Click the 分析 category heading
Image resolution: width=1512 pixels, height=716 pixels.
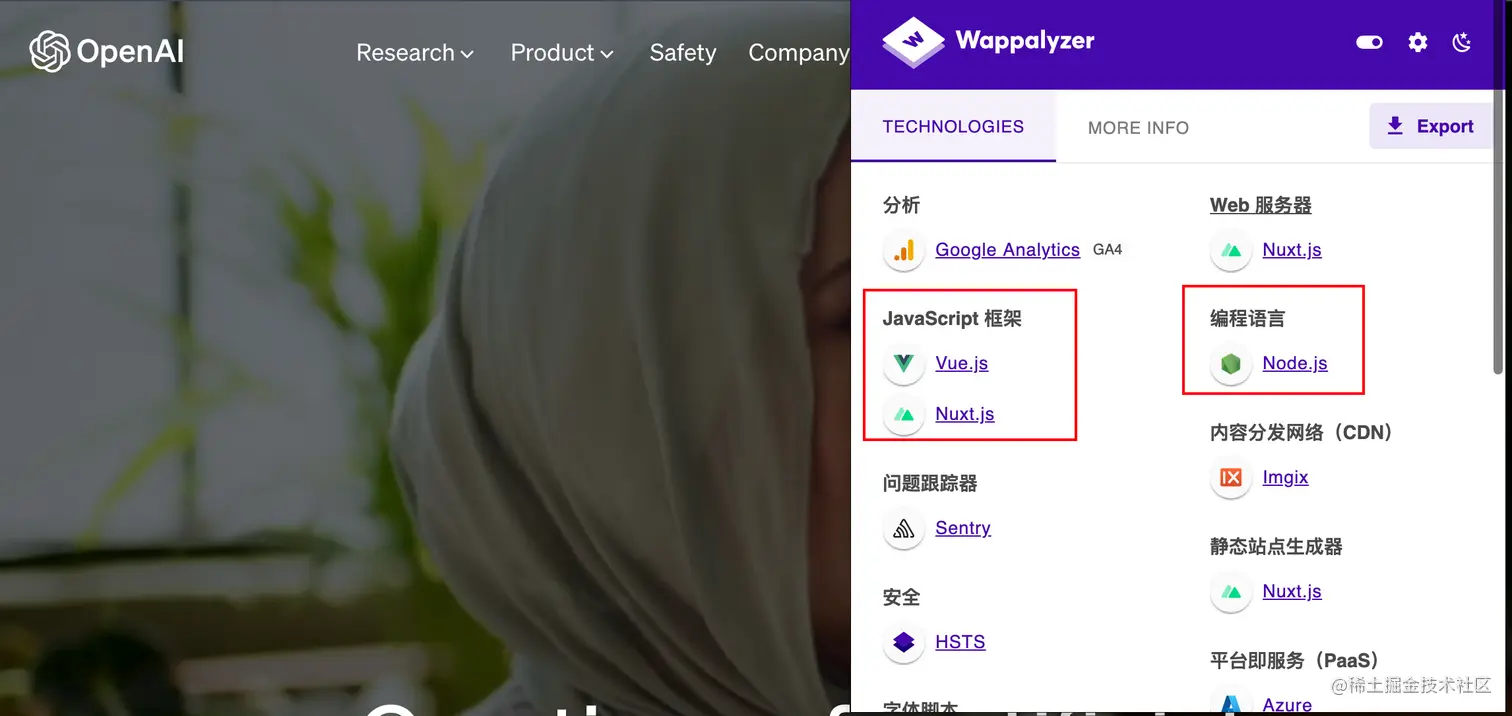[901, 205]
